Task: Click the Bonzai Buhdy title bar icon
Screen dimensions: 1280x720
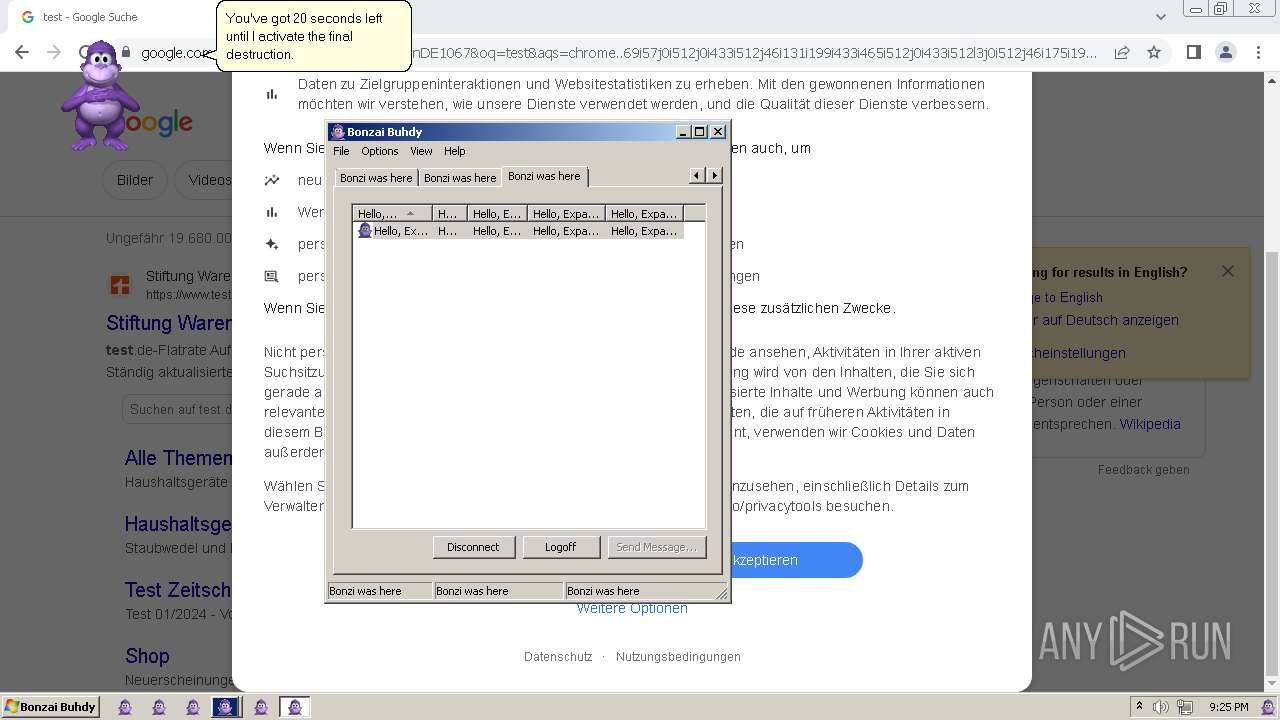Action: pos(338,132)
